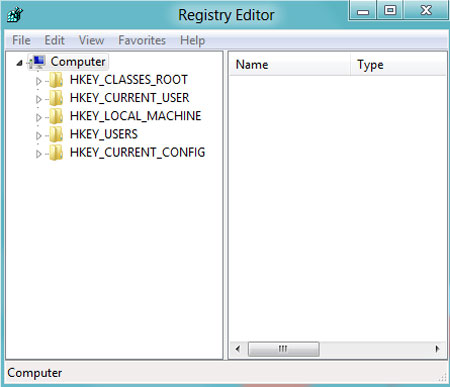Image resolution: width=450 pixels, height=387 pixels.
Task: Click the Name column header
Action: [x=290, y=64]
